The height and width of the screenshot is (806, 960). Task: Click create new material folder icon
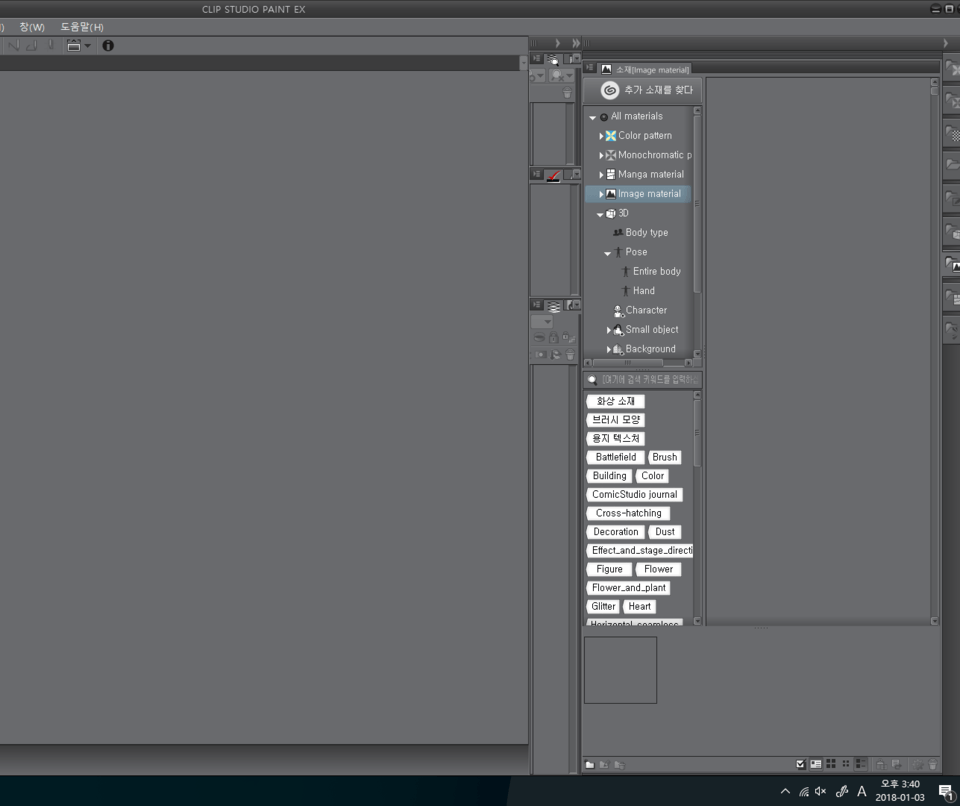click(590, 764)
